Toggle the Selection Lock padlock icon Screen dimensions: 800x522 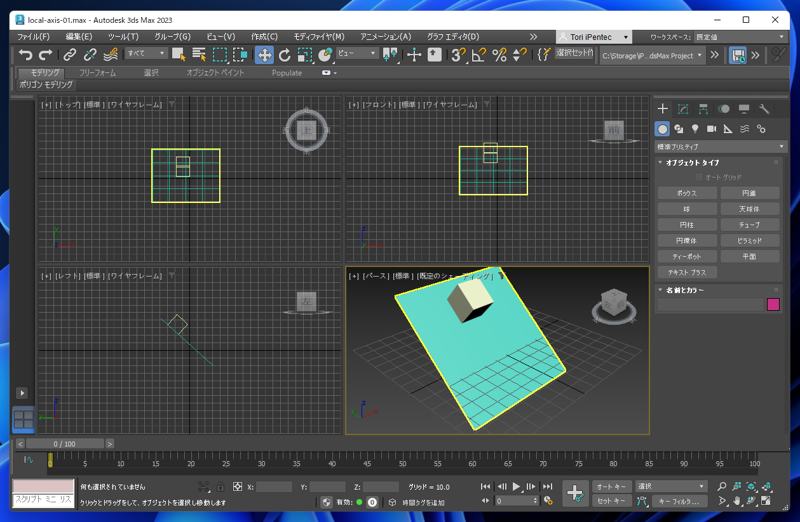click(x=220, y=487)
